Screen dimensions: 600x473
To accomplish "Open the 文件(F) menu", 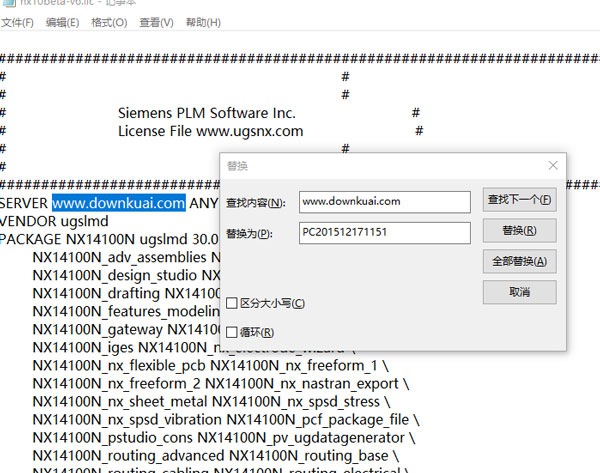I will pos(17,23).
